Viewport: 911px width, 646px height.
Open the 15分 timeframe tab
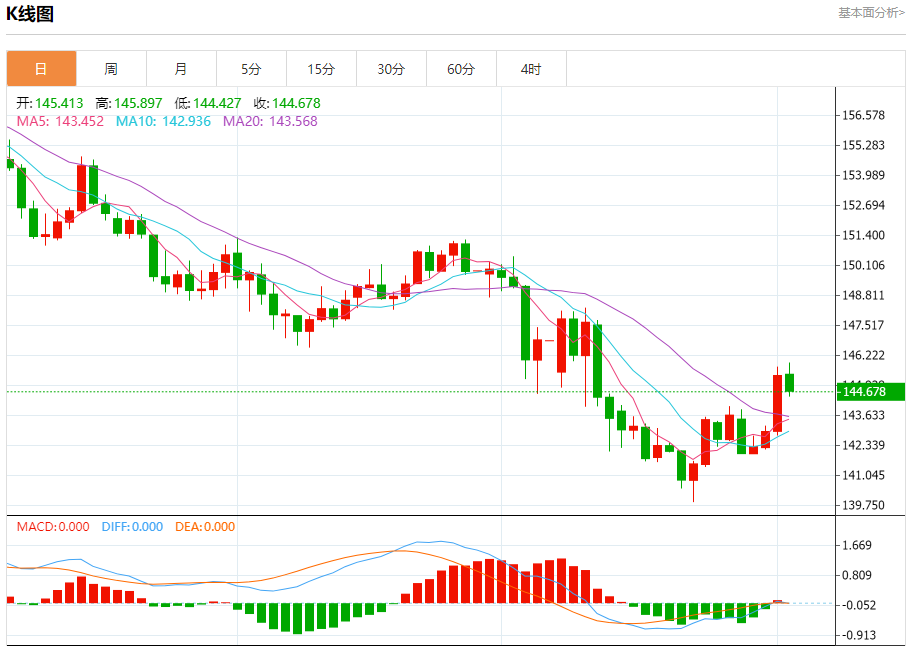pyautogui.click(x=321, y=69)
